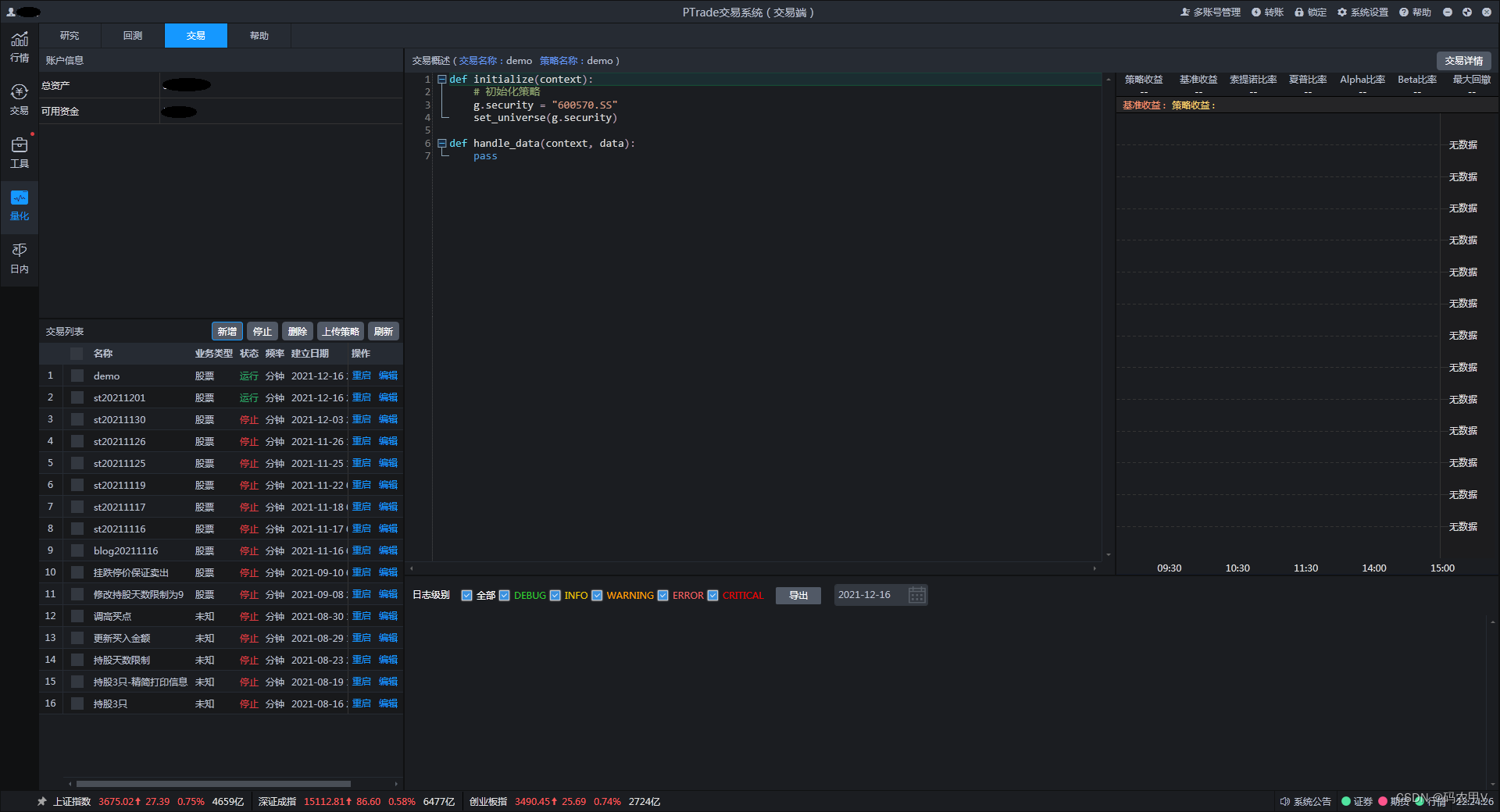1500x812 pixels.
Task: Open the 系统公告 system announcement speaker icon
Action: 1284,801
